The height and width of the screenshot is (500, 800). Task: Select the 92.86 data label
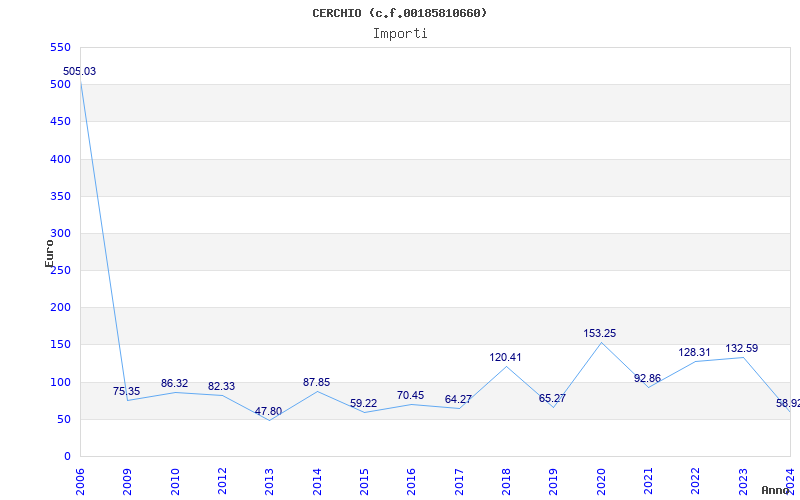[647, 378]
